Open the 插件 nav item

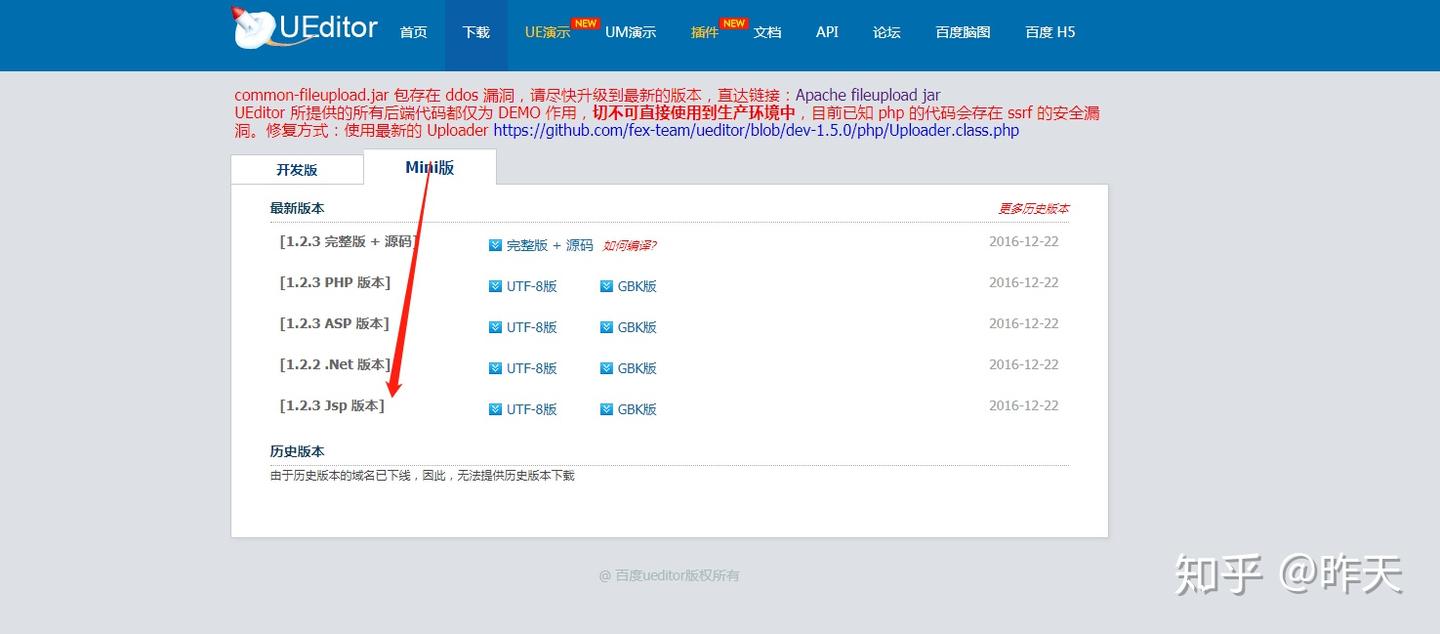coord(705,32)
